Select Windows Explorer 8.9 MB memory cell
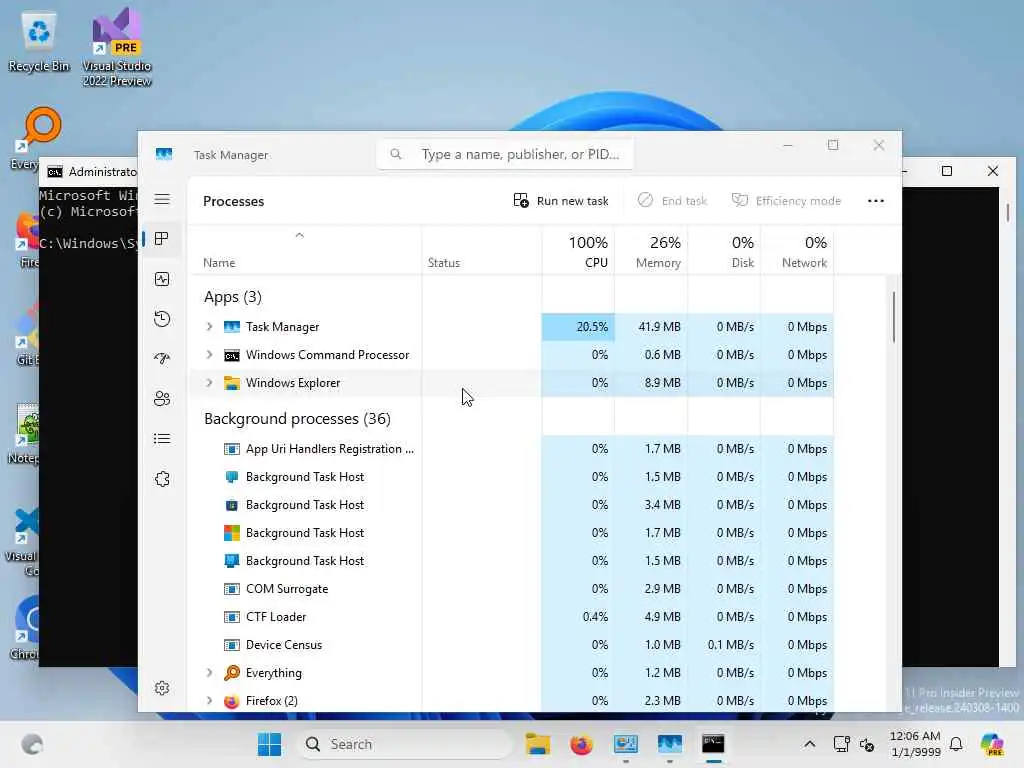 point(651,383)
